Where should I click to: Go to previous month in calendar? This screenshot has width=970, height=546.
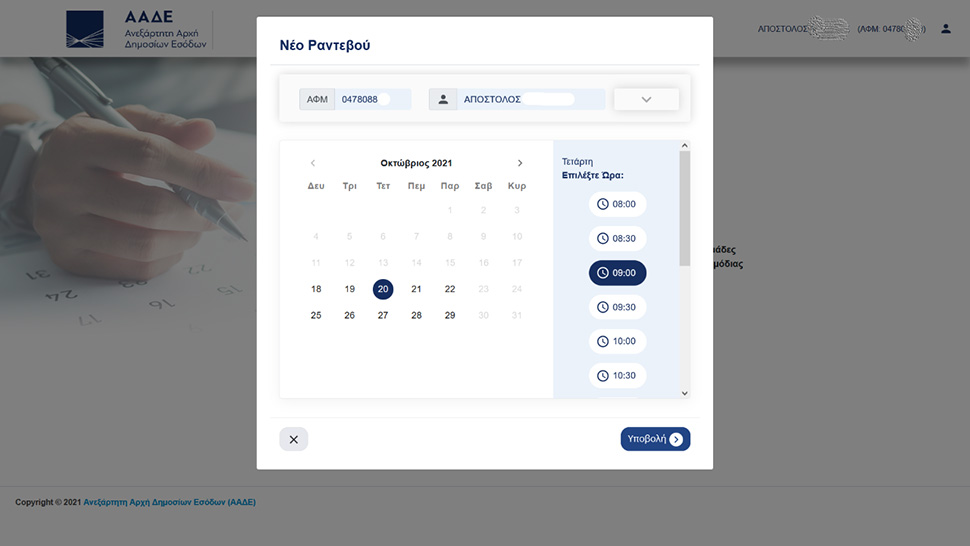pos(313,163)
